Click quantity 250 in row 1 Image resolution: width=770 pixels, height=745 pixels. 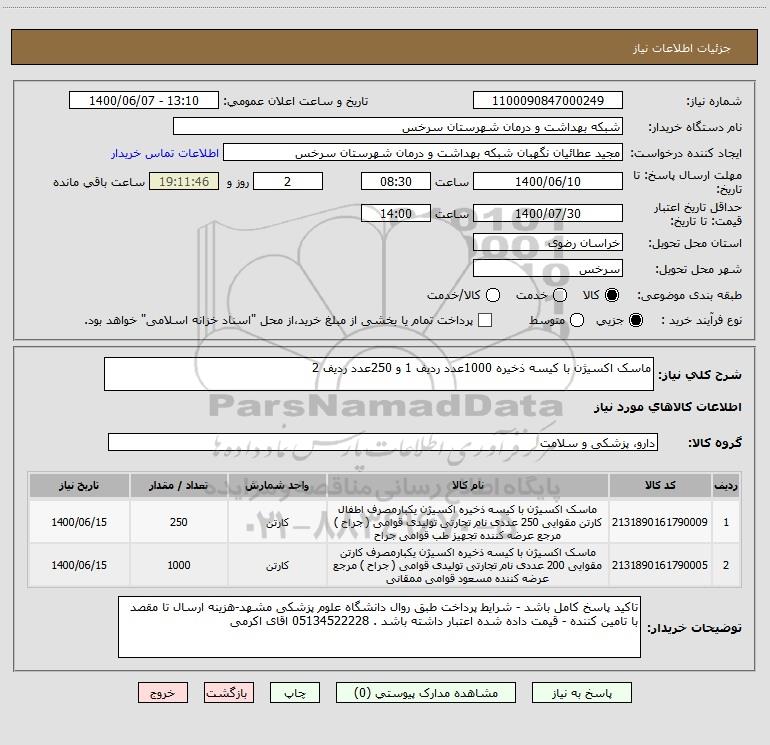coord(179,522)
